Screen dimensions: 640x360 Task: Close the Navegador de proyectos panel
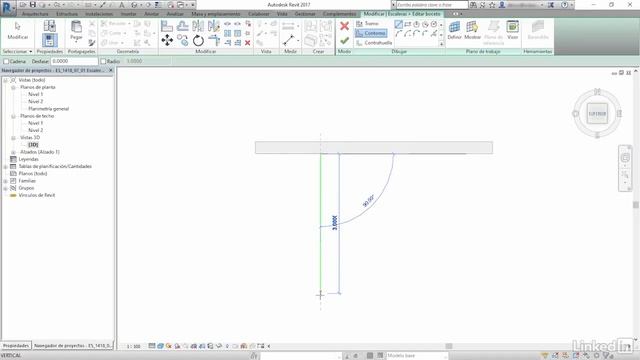111,71
